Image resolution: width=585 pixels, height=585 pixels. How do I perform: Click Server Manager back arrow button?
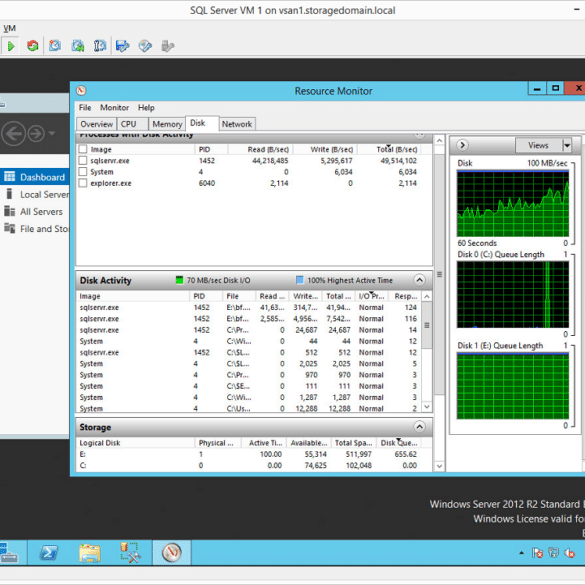pyautogui.click(x=13, y=134)
